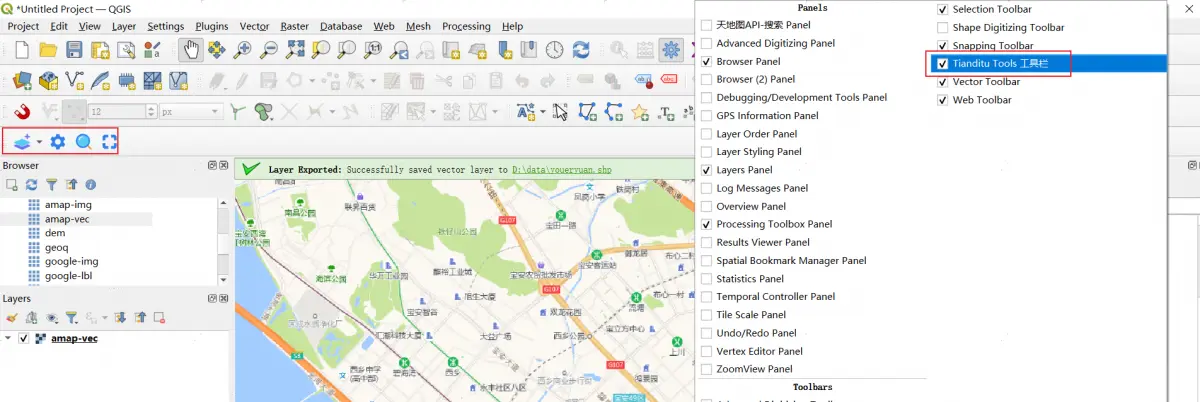Float the Layers panel with the undock button
The width and height of the screenshot is (1200, 402).
[x=212, y=297]
